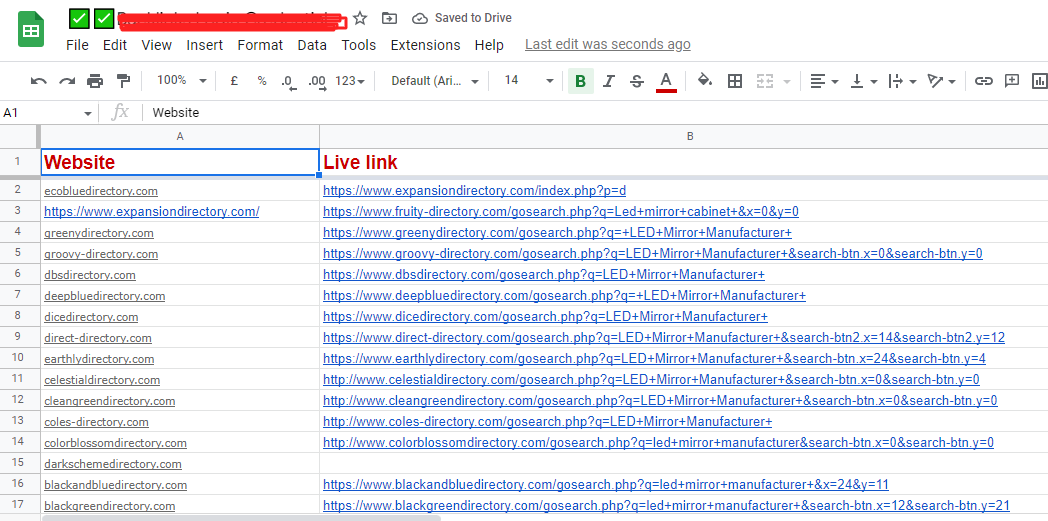The image size is (1048, 521).
Task: Open Google Sheets home icon
Action: point(31,31)
